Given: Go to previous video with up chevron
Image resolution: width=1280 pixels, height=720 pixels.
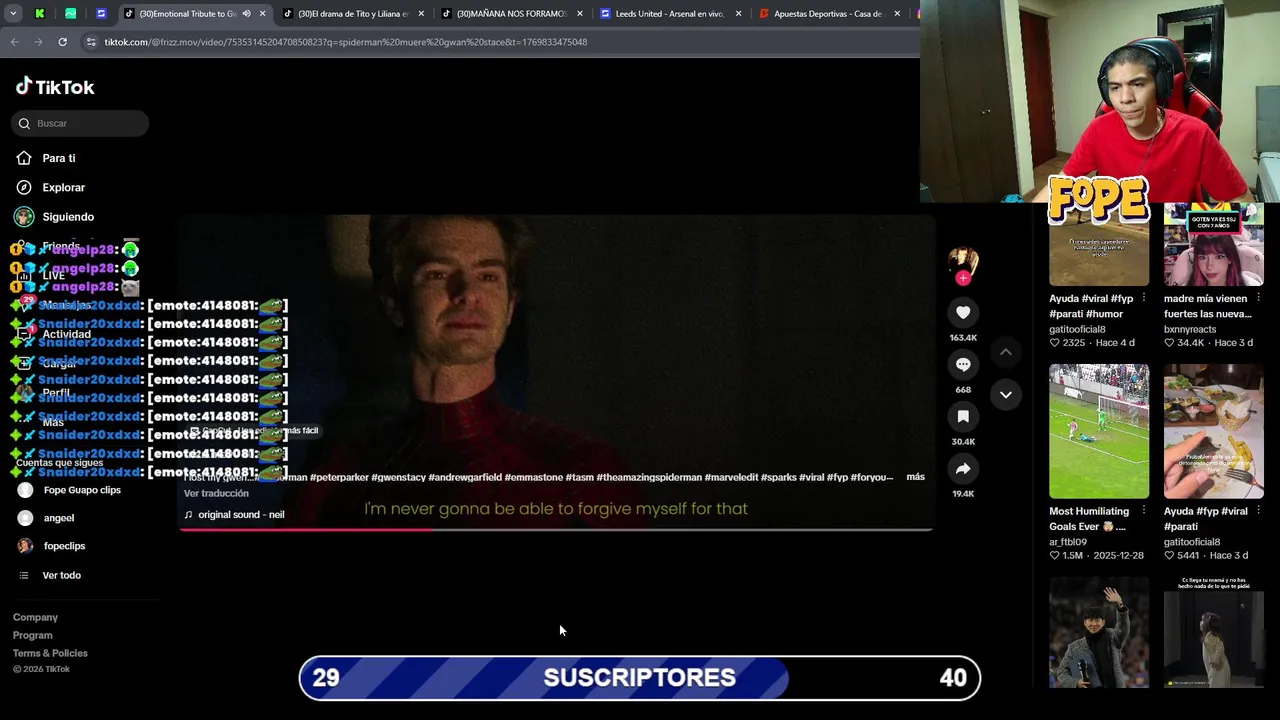Looking at the screenshot, I should [1006, 352].
